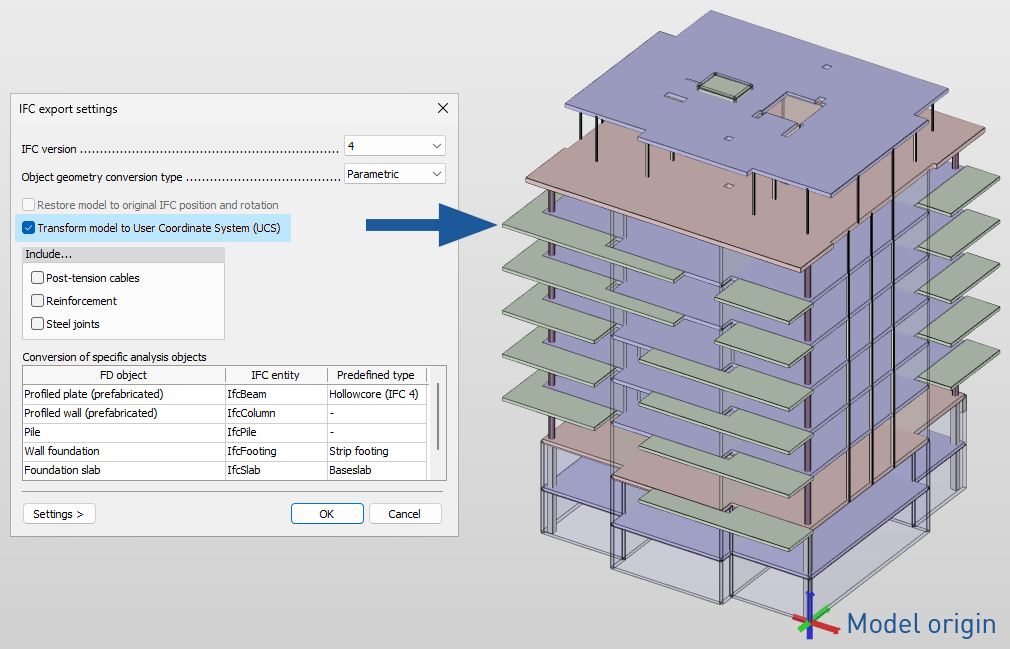Click Restore model to original IFC position checkbox
The image size is (1010, 649).
click(x=27, y=205)
